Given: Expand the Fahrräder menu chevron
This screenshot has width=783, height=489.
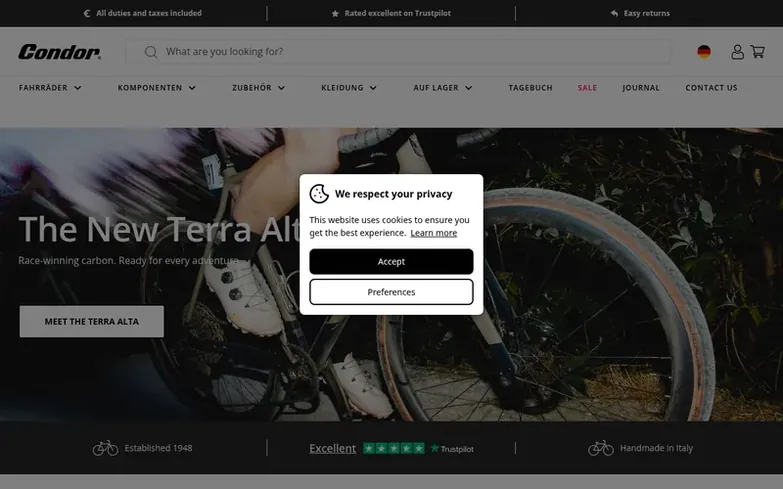Looking at the screenshot, I should point(78,88).
